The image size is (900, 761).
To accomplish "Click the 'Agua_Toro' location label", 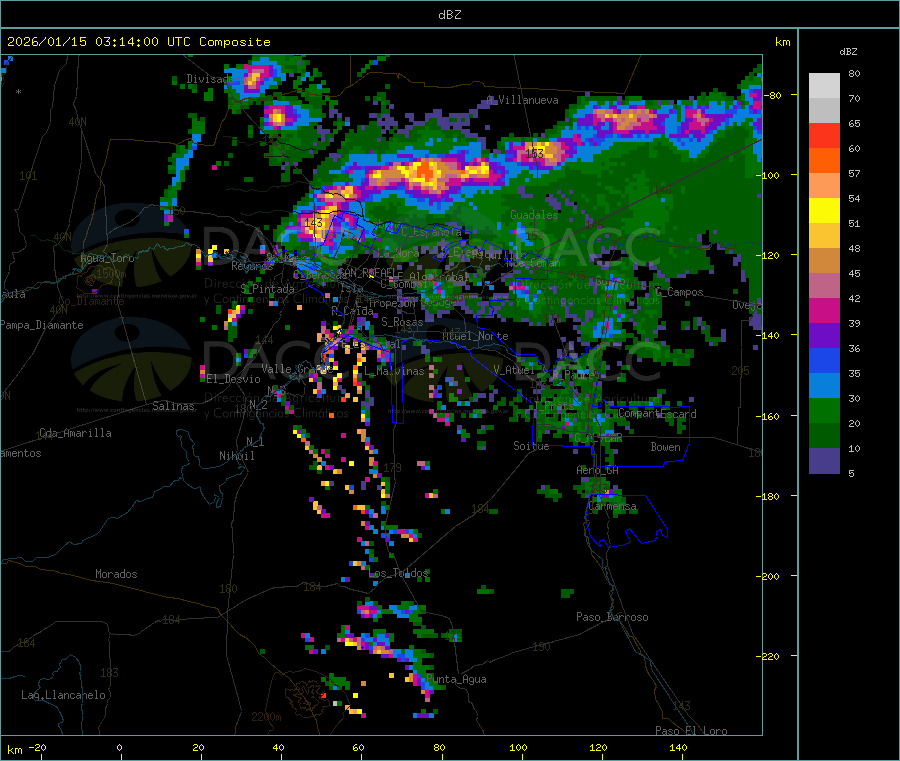I will pos(107,258).
